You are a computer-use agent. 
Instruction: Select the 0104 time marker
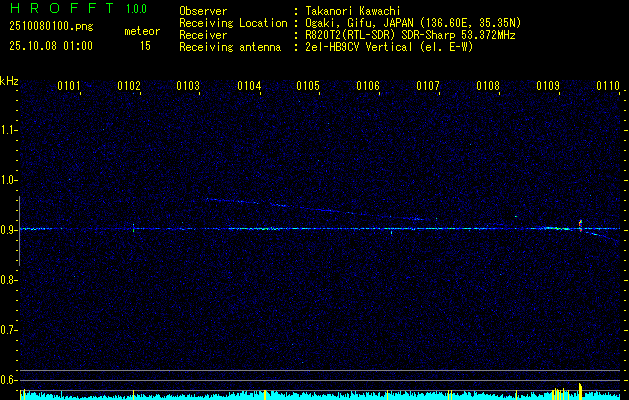pos(249,87)
